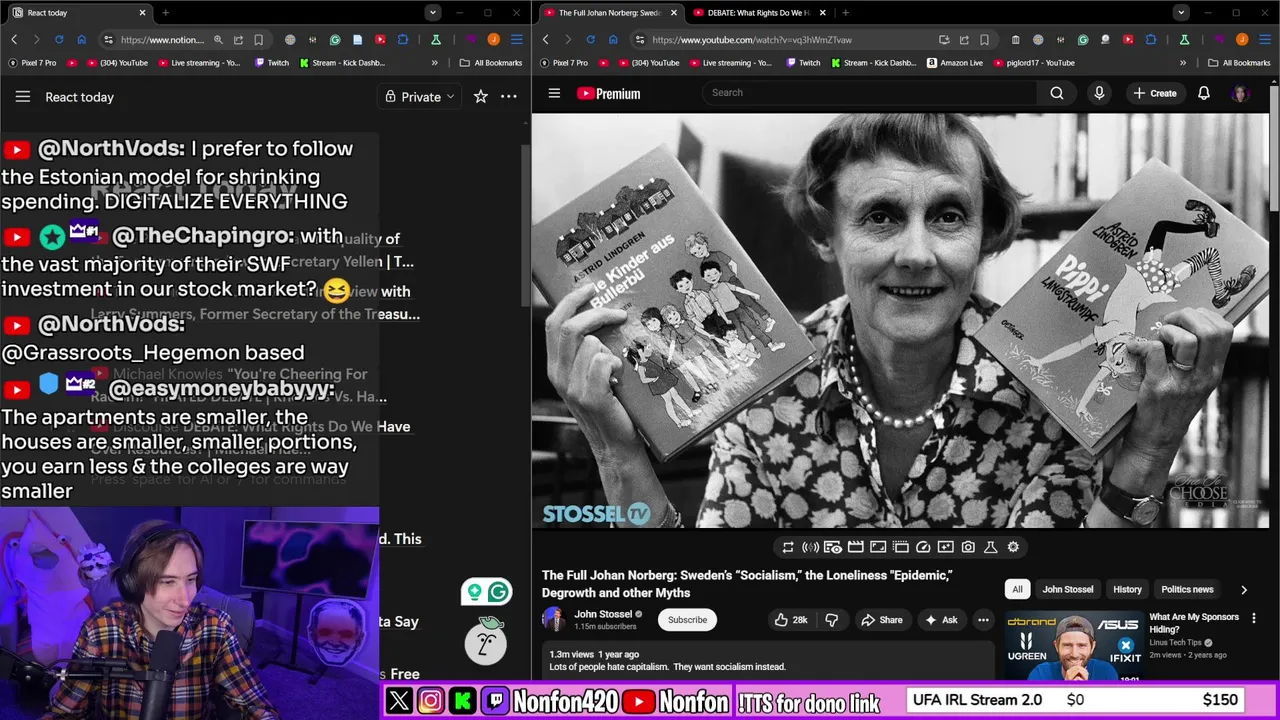Viewport: 1280px width, 720px height.
Task: Select the All filter chip
Action: coord(1017,589)
